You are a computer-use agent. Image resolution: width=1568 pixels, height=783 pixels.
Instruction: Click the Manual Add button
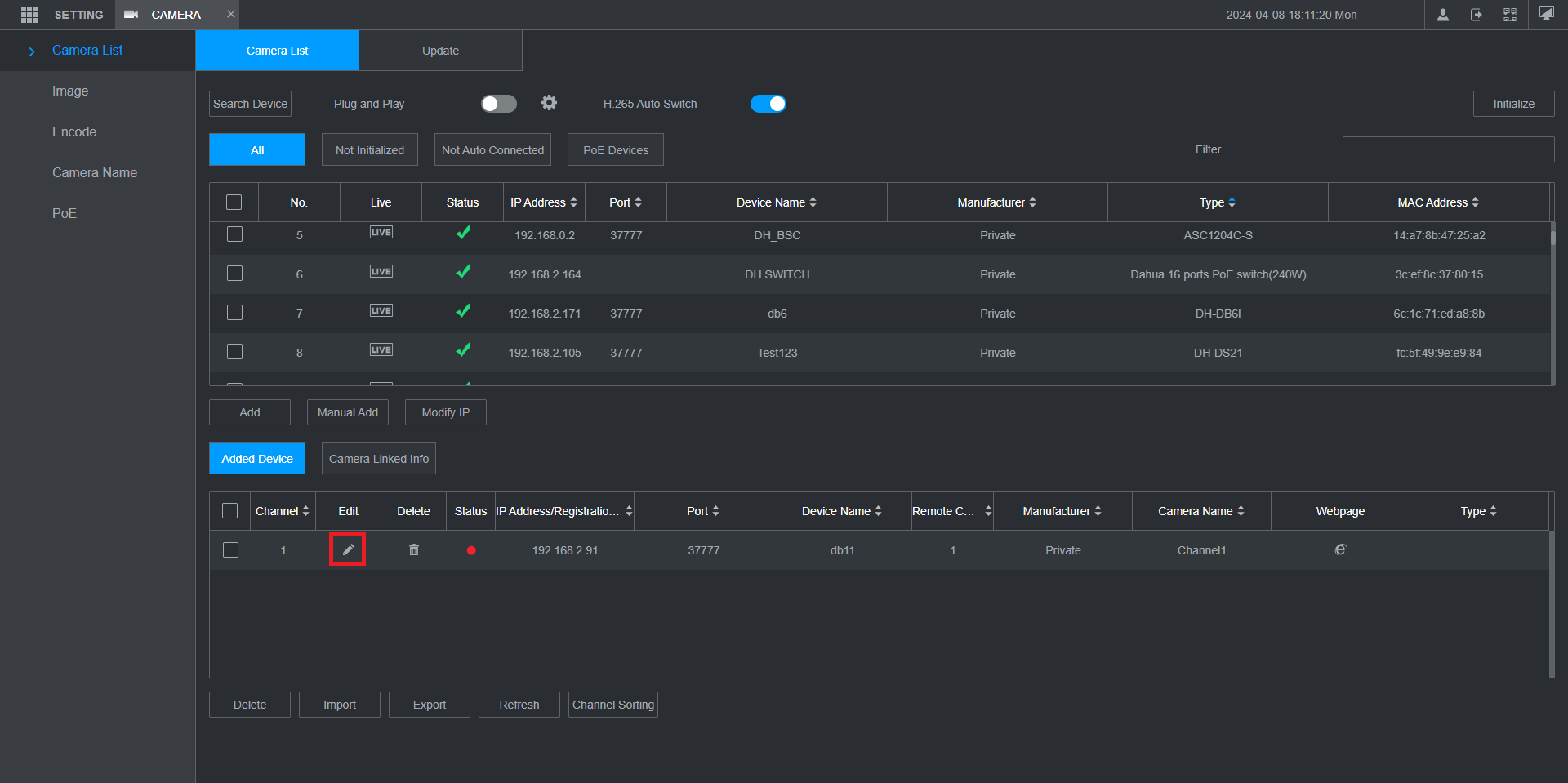tap(348, 412)
